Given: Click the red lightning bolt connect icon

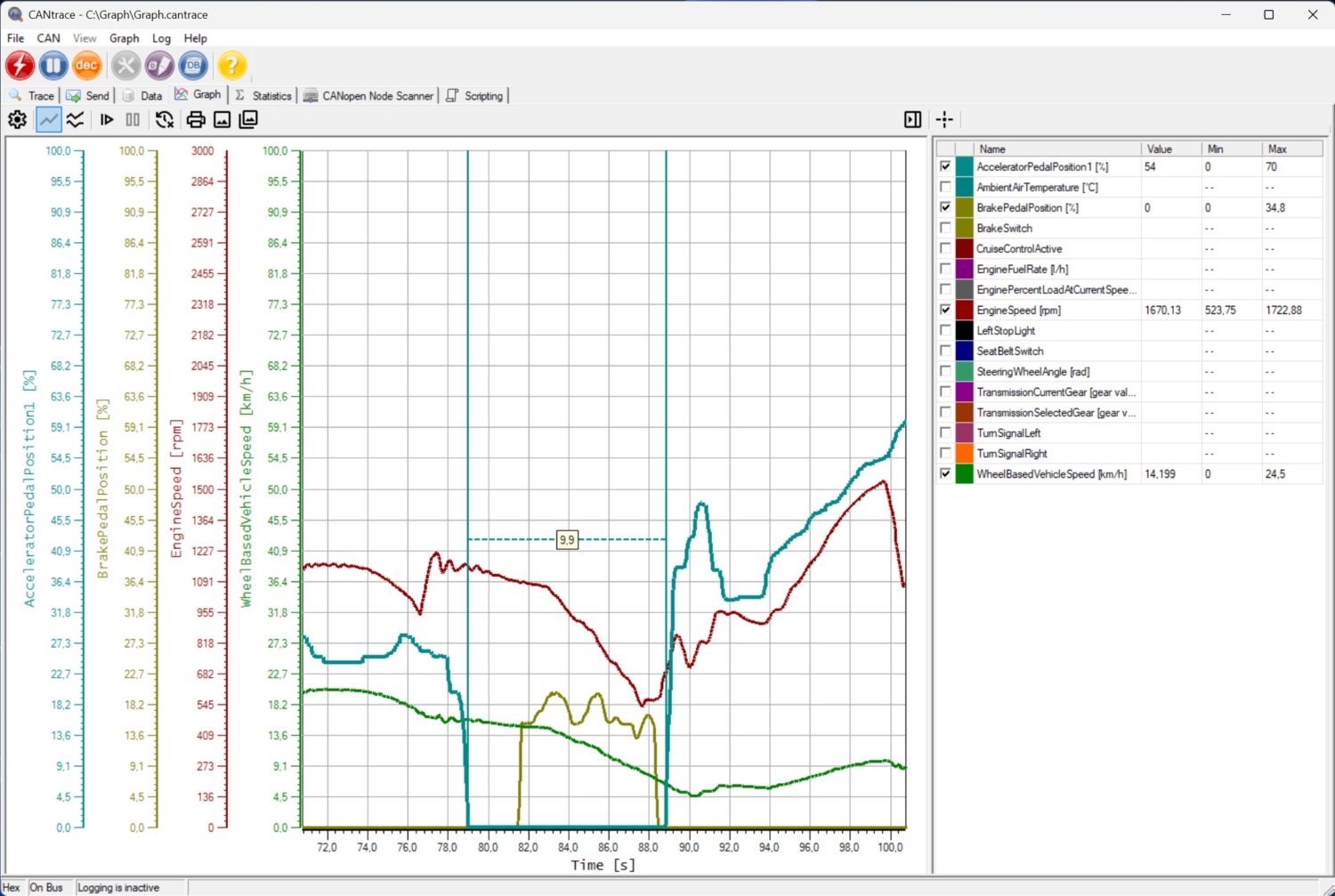Looking at the screenshot, I should tap(20, 65).
